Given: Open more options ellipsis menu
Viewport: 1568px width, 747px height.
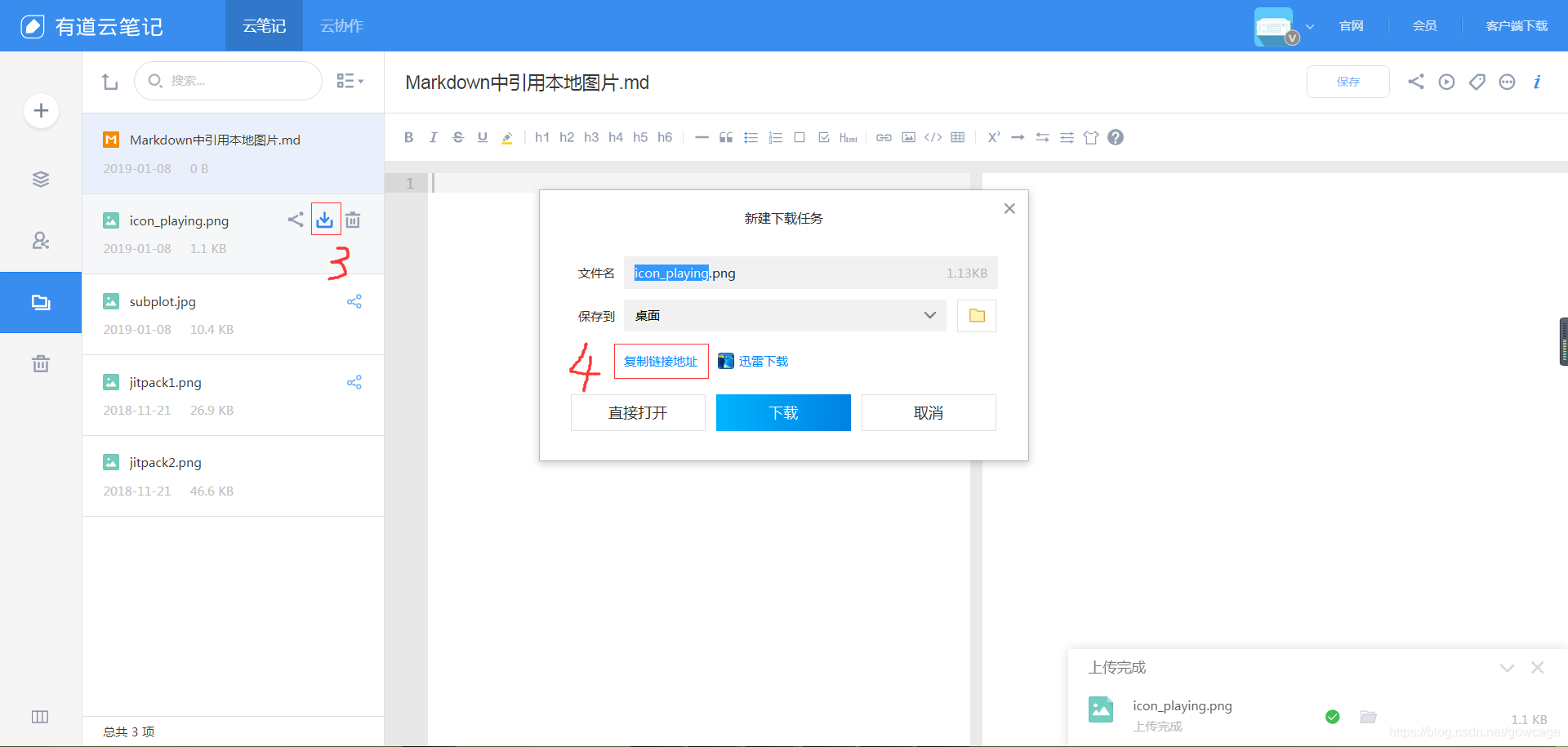Looking at the screenshot, I should tap(1508, 82).
